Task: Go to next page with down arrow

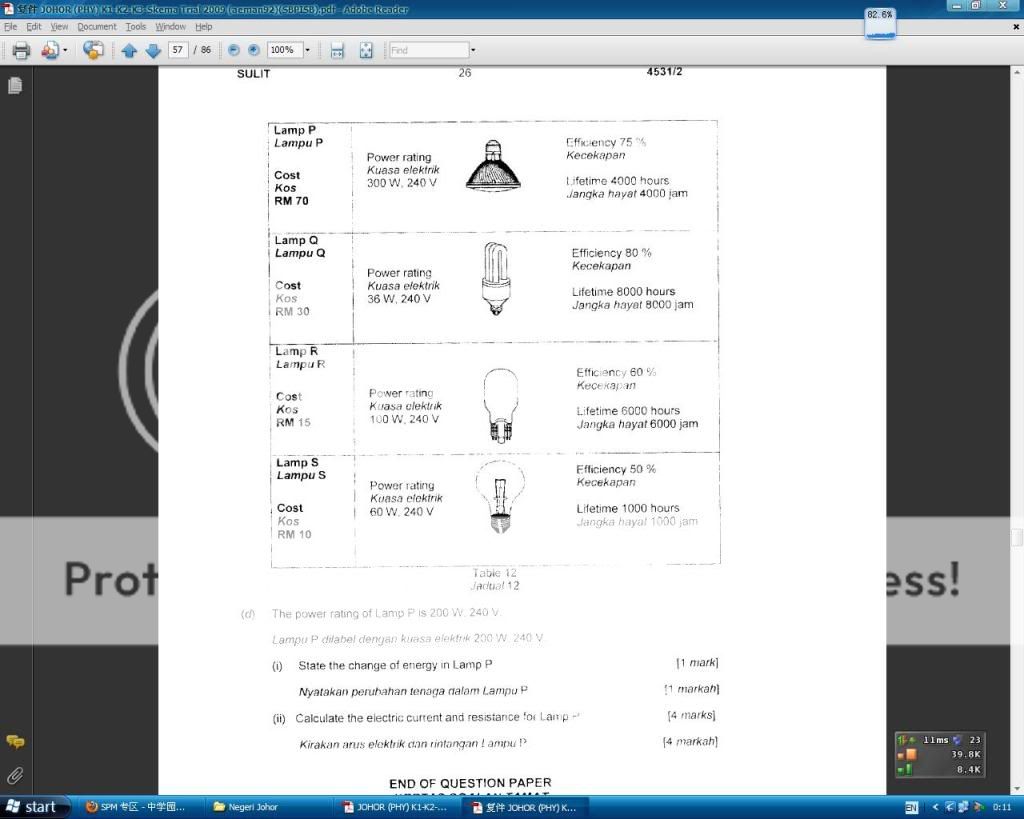Action: [152, 50]
